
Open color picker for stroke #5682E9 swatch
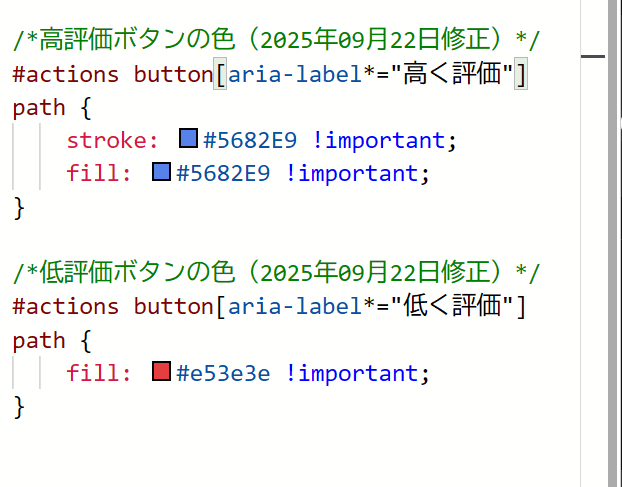point(188,139)
